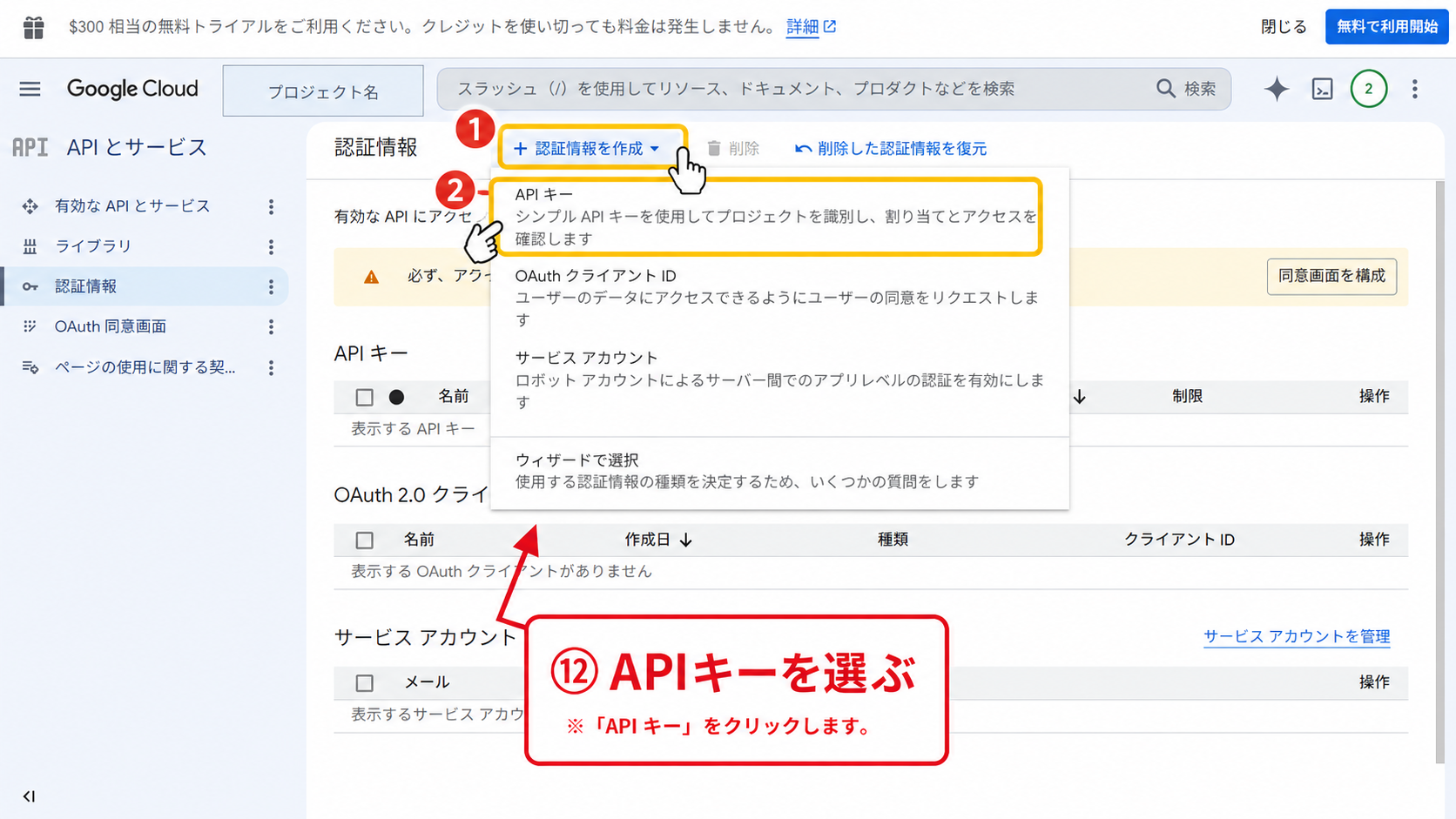Click the Google Cloud logo

[132, 89]
